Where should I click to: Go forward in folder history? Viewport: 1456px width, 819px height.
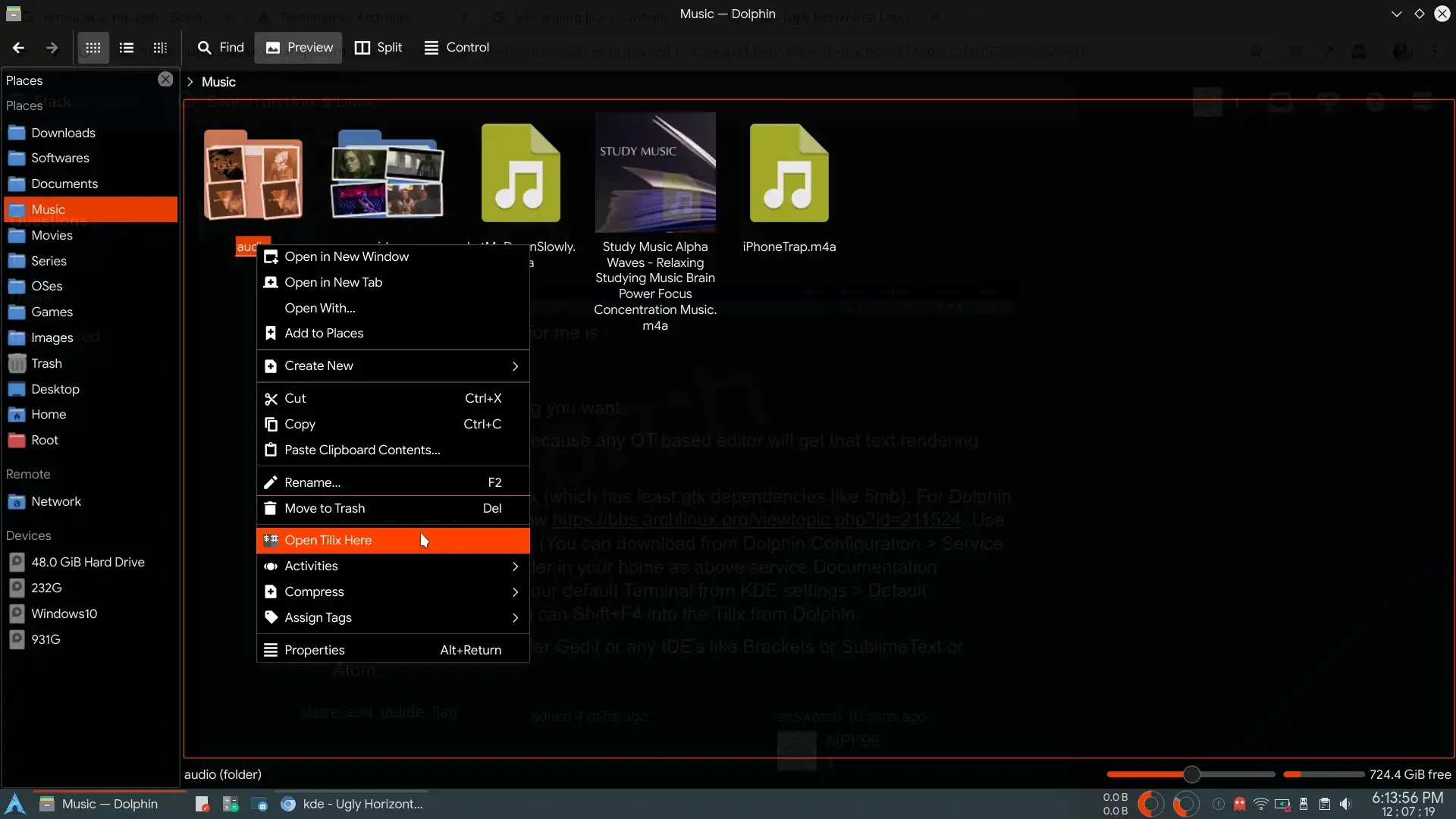(x=52, y=48)
